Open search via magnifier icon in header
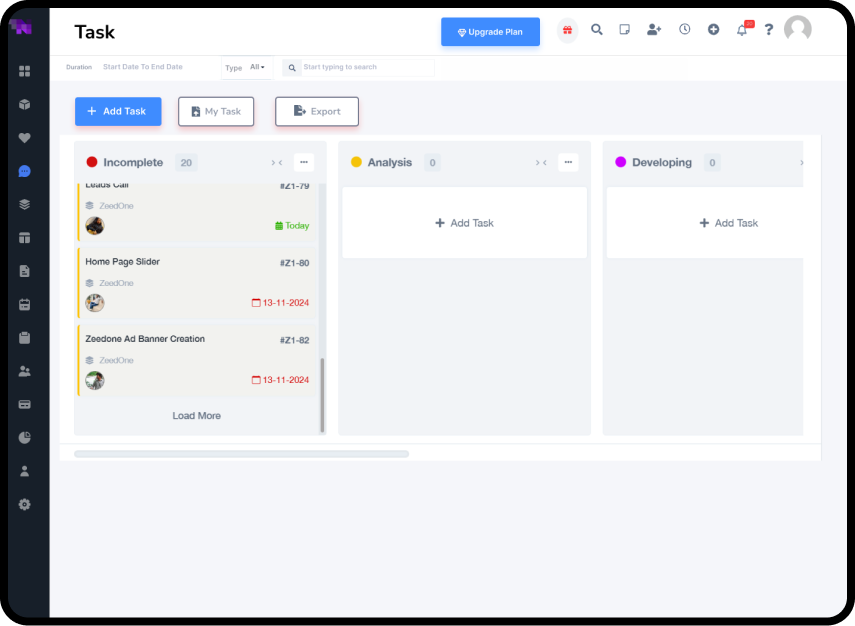The height and width of the screenshot is (626, 855). point(597,29)
